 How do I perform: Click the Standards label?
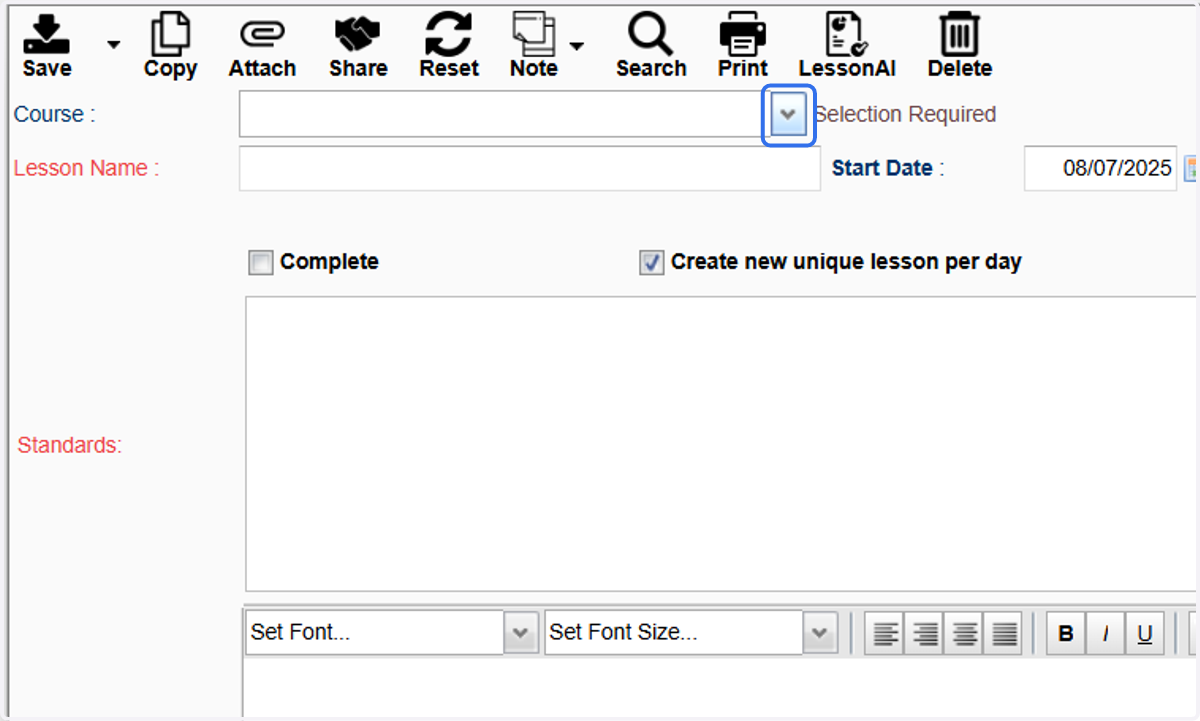[x=70, y=445]
